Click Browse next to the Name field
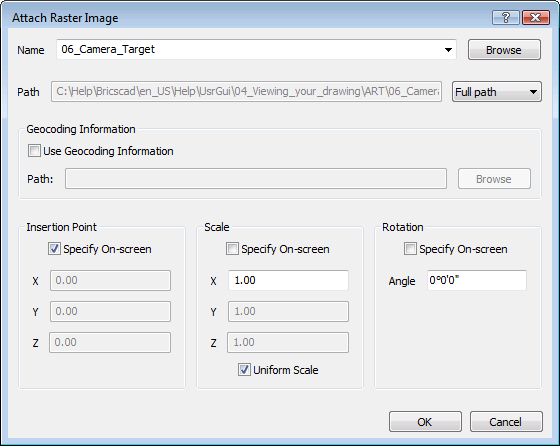This screenshot has width=560, height=446. click(x=504, y=50)
